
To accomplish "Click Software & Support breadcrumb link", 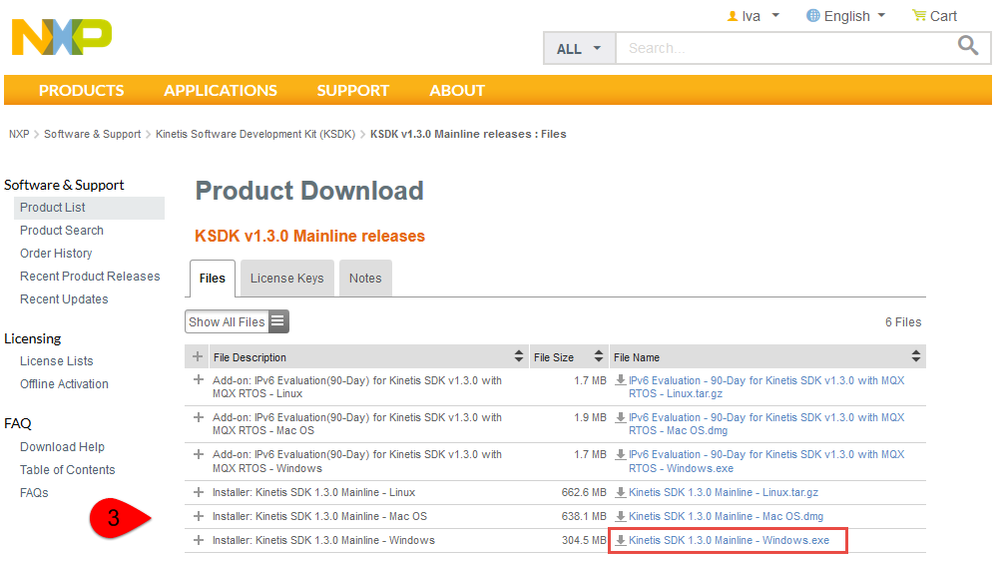I will tap(92, 134).
